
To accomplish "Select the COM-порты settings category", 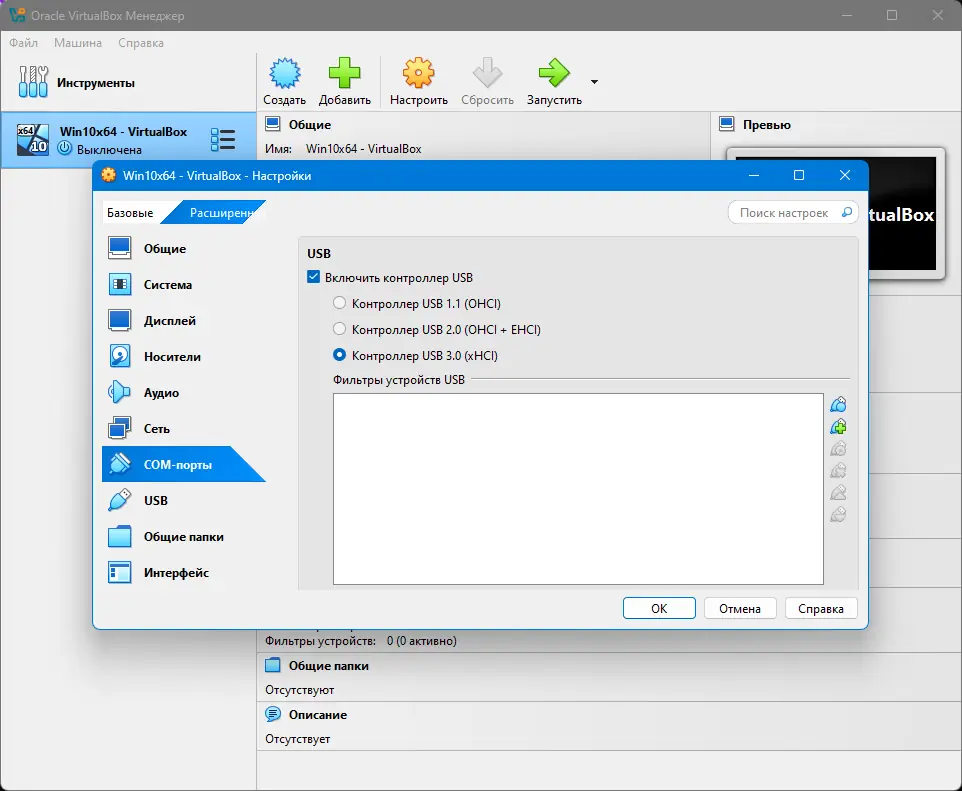I will 183,465.
